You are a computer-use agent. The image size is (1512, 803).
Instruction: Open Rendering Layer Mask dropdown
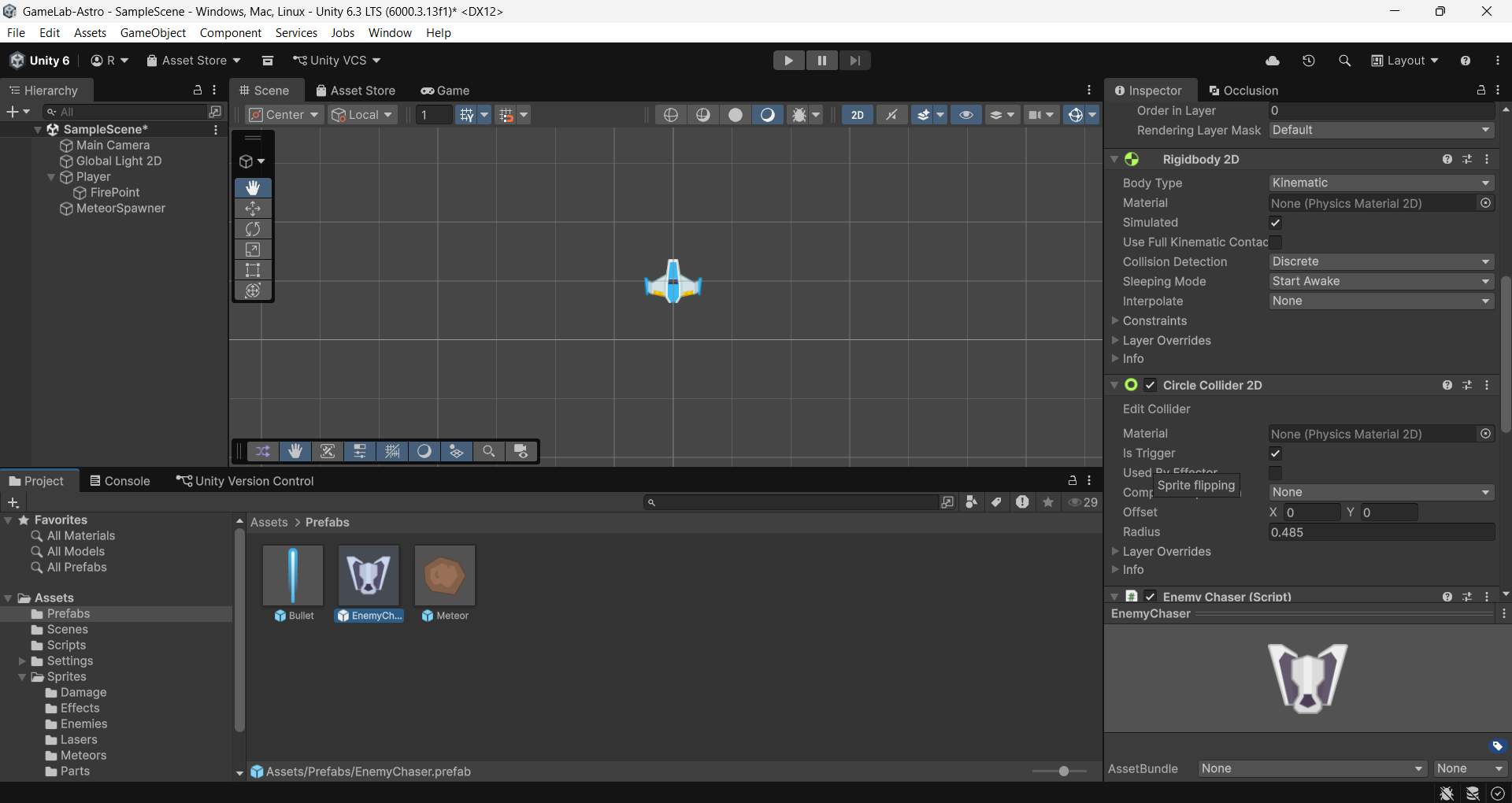(x=1381, y=130)
